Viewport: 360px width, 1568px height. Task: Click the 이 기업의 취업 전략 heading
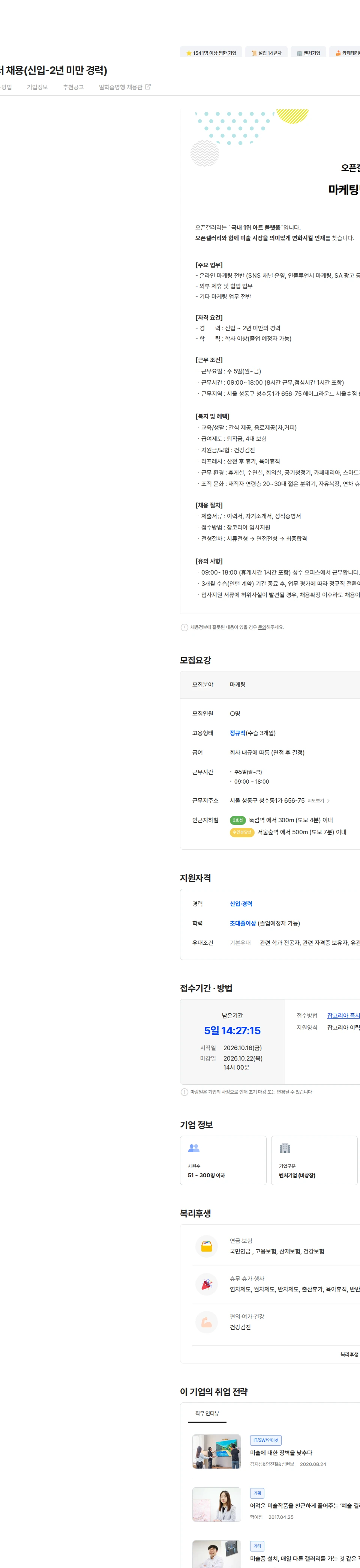pyautogui.click(x=213, y=1392)
